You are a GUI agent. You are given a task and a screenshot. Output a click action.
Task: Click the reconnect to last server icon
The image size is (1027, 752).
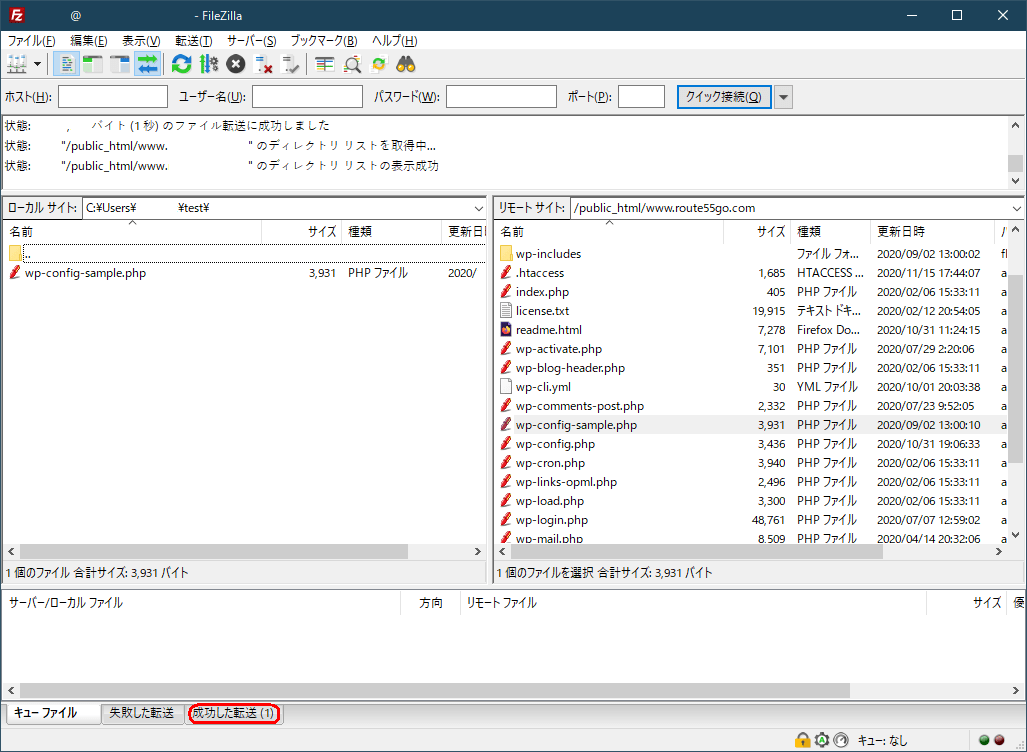point(290,64)
